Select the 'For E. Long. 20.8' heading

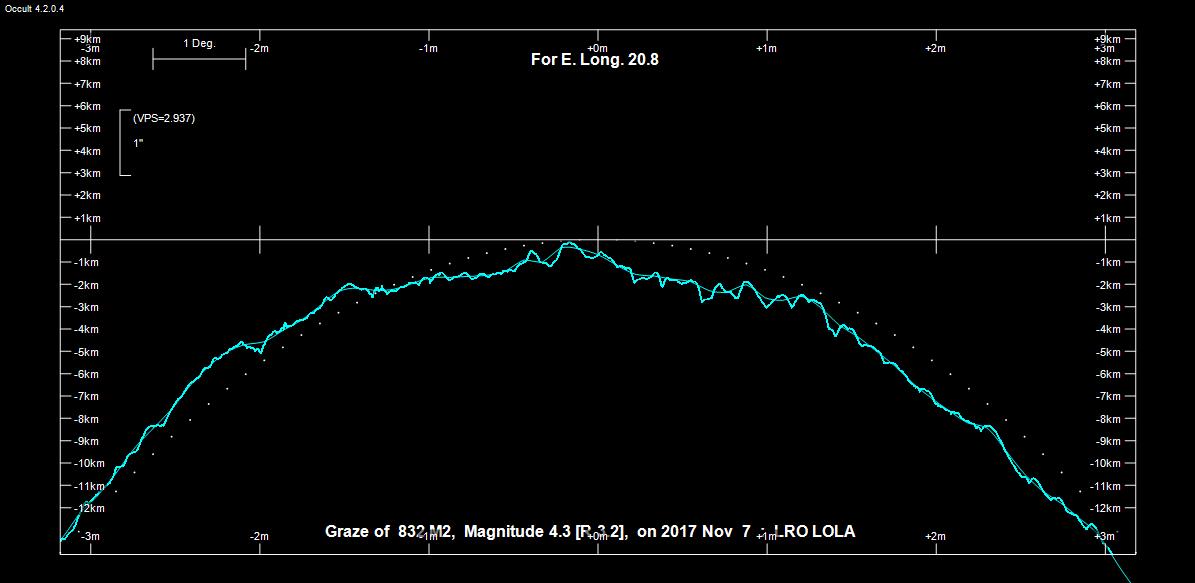click(594, 60)
